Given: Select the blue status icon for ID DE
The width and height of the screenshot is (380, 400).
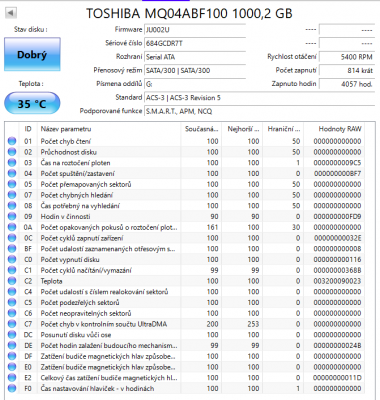Looking at the screenshot, I should click(x=12, y=345).
